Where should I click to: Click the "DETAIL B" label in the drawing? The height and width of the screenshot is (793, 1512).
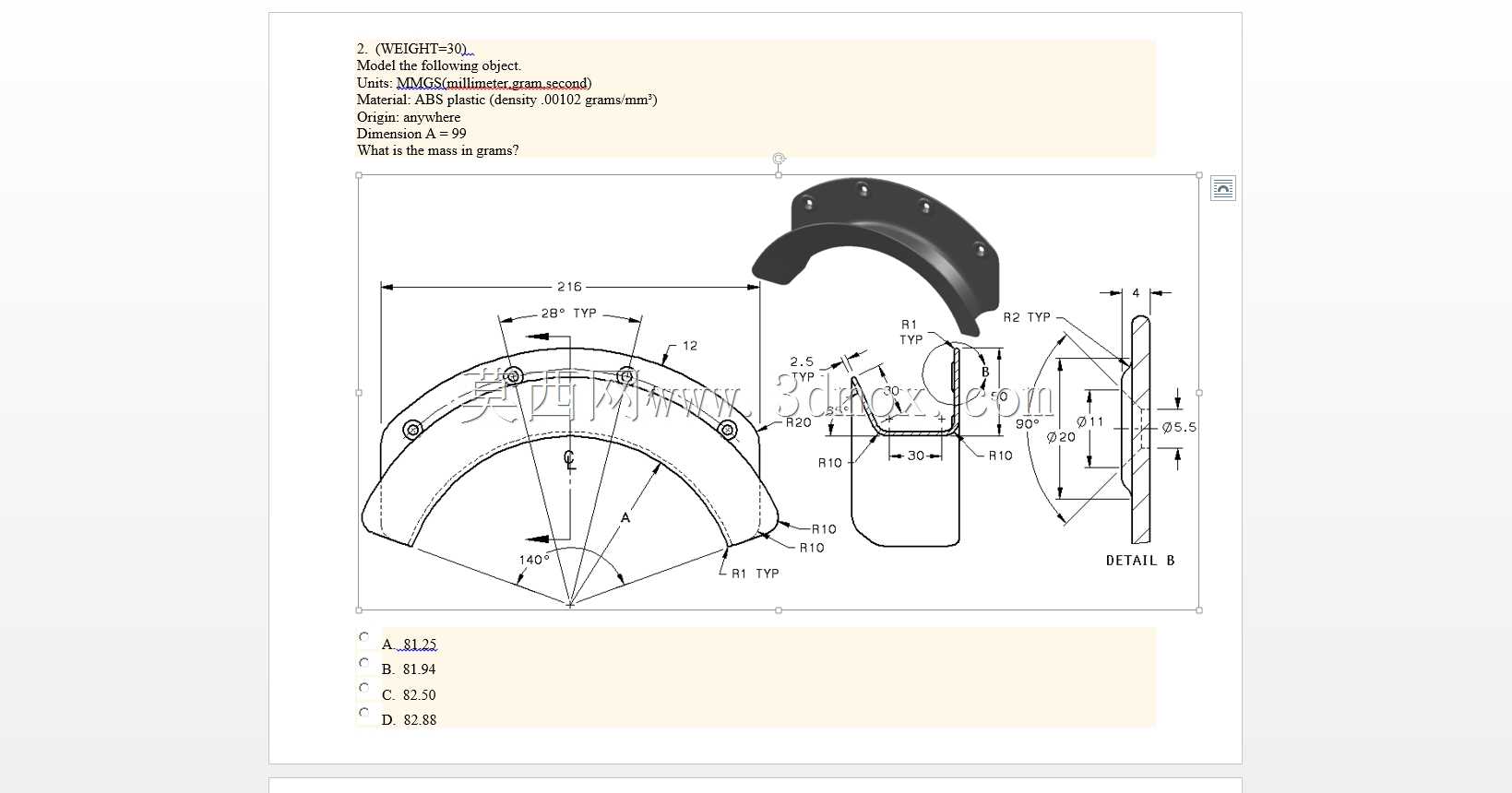click(x=1140, y=561)
